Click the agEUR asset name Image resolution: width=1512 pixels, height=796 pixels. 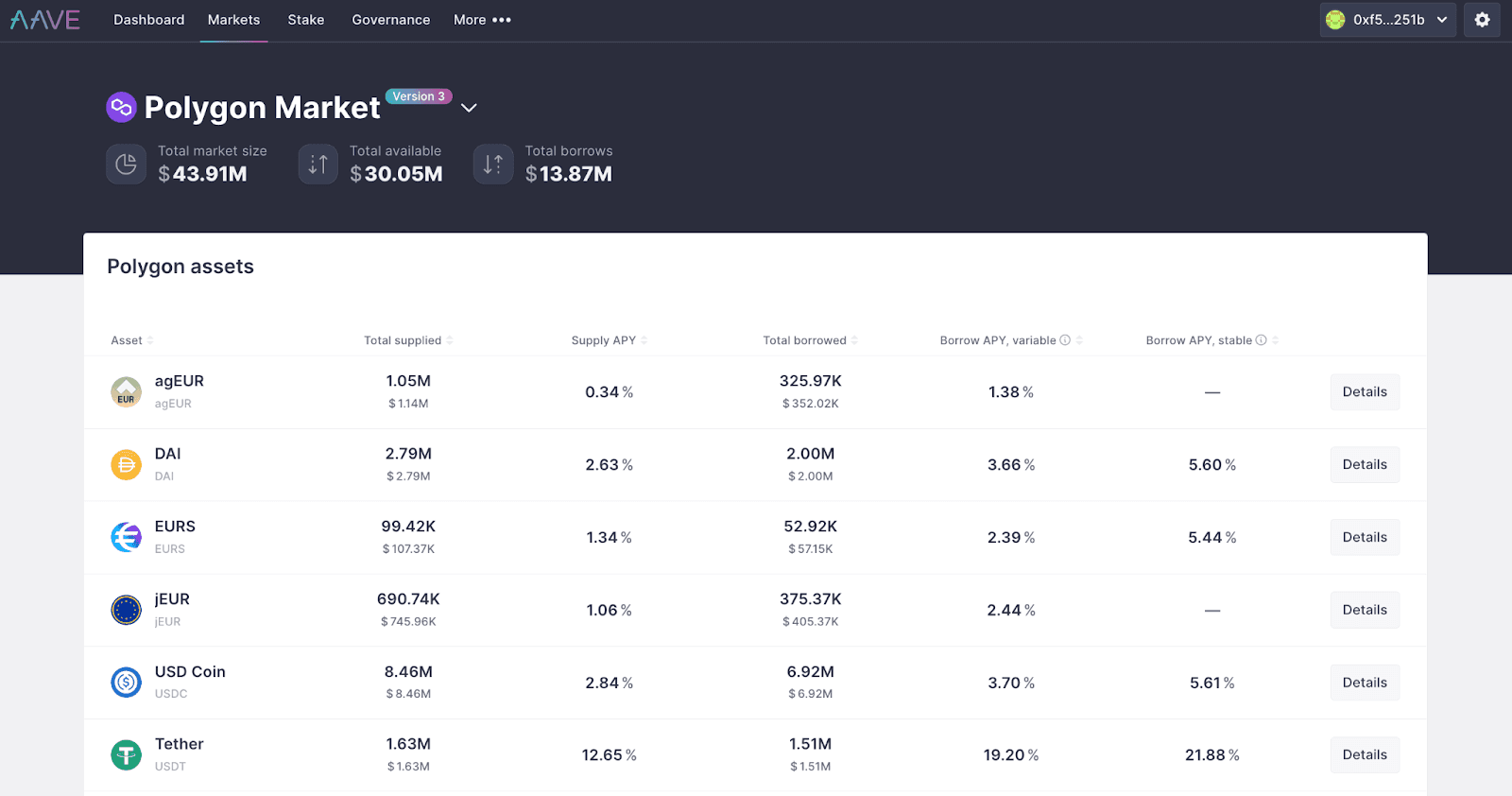(180, 381)
